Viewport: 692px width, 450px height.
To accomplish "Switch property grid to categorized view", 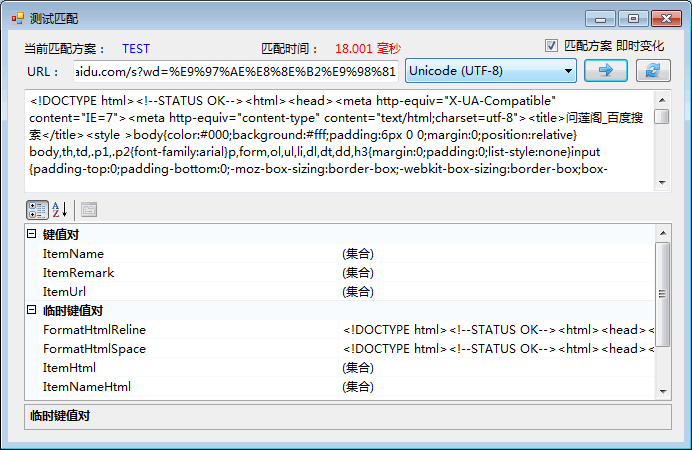I will (37, 210).
